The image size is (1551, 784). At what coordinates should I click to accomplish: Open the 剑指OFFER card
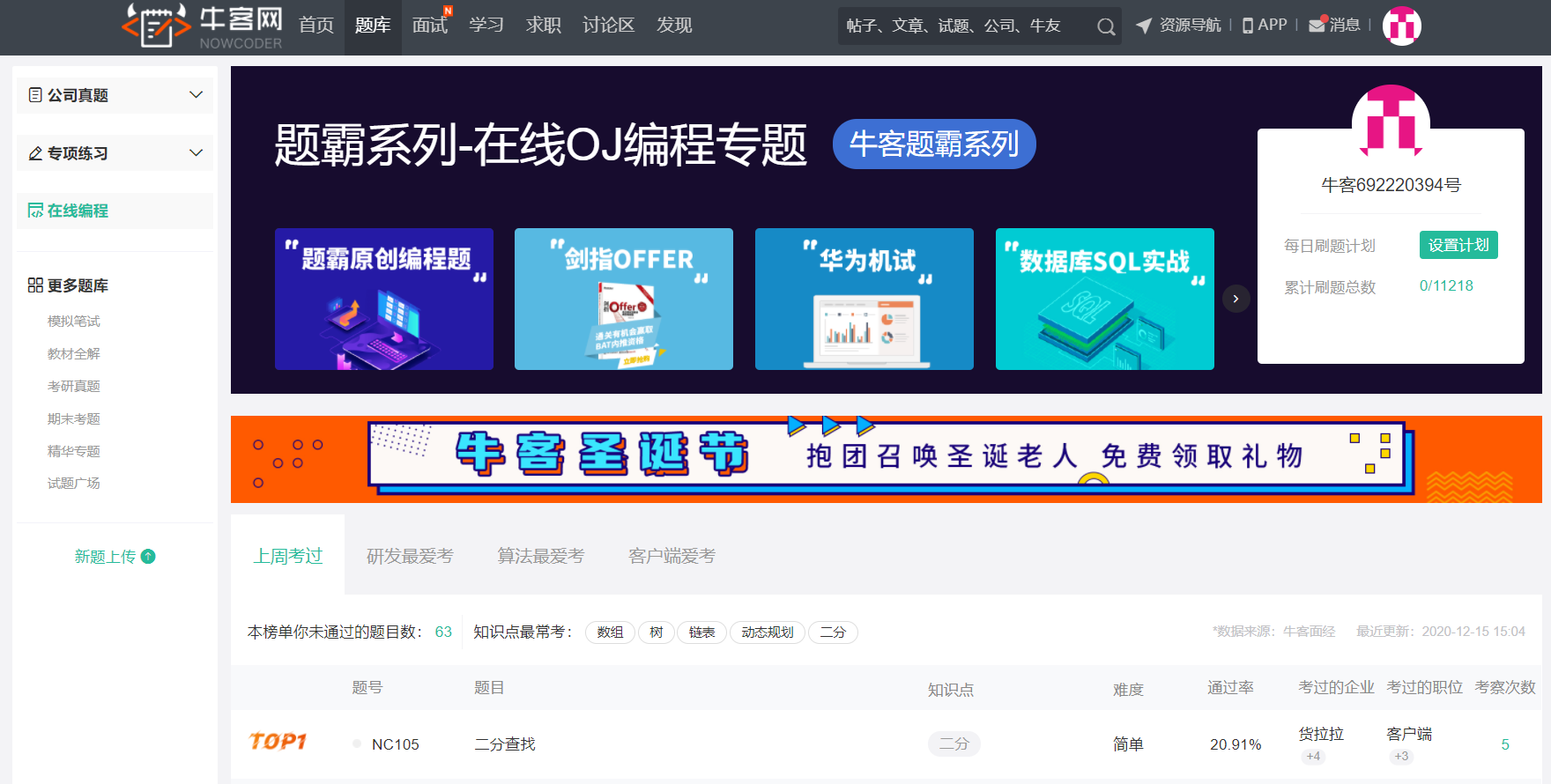tap(624, 299)
